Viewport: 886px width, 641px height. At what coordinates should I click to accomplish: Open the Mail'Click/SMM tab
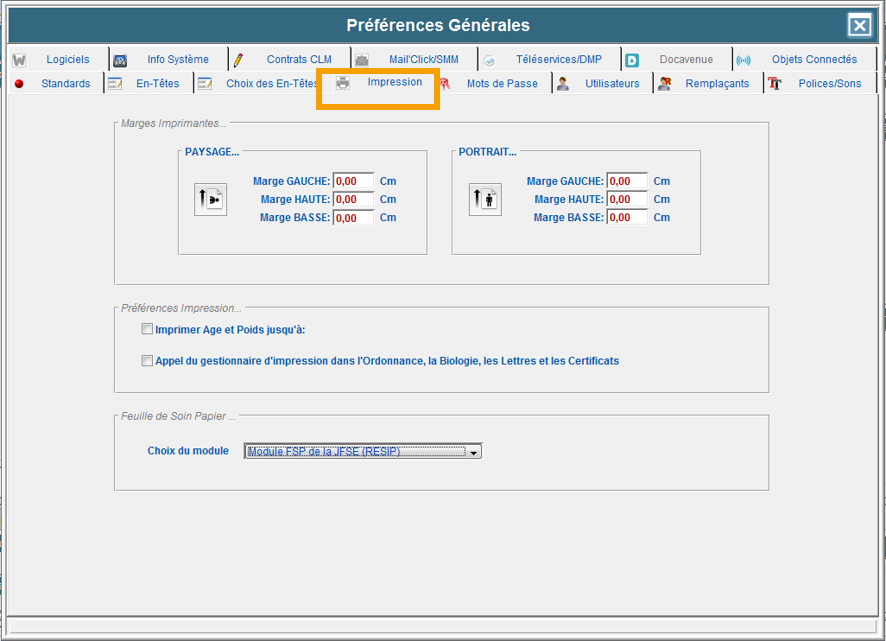423,60
